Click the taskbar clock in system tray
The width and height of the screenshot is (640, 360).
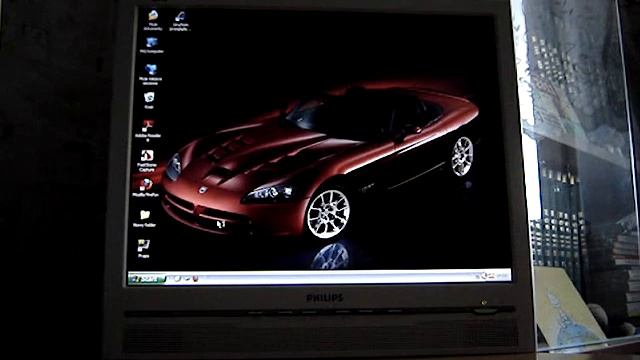pyautogui.click(x=502, y=276)
